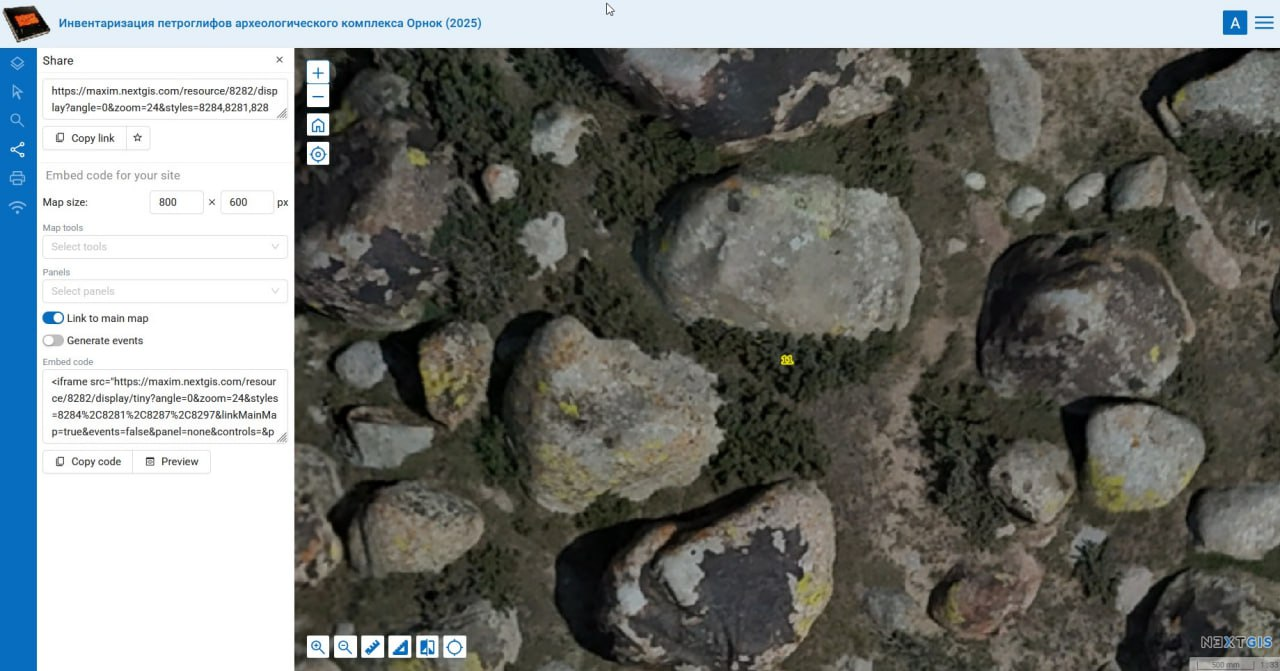Open the Layers panel in sidebar

coord(17,63)
